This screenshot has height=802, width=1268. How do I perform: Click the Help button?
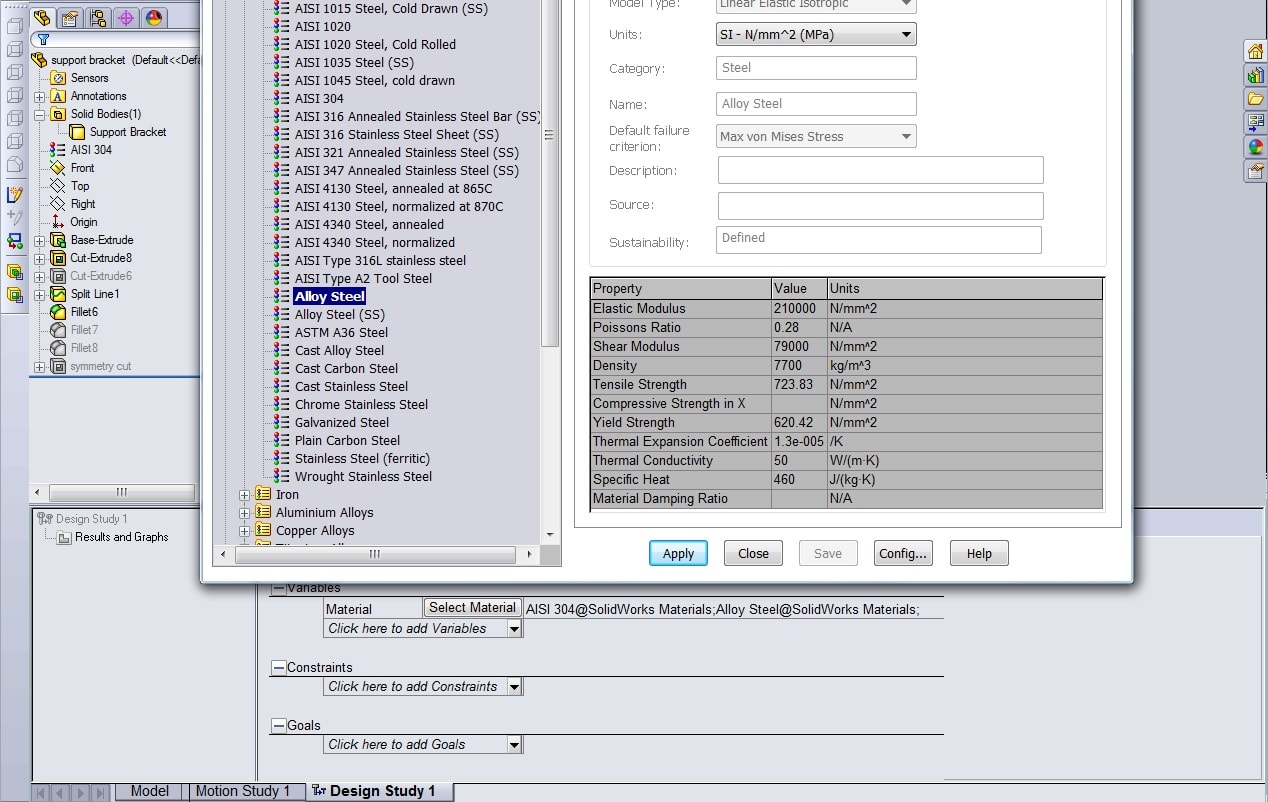pyautogui.click(x=979, y=554)
